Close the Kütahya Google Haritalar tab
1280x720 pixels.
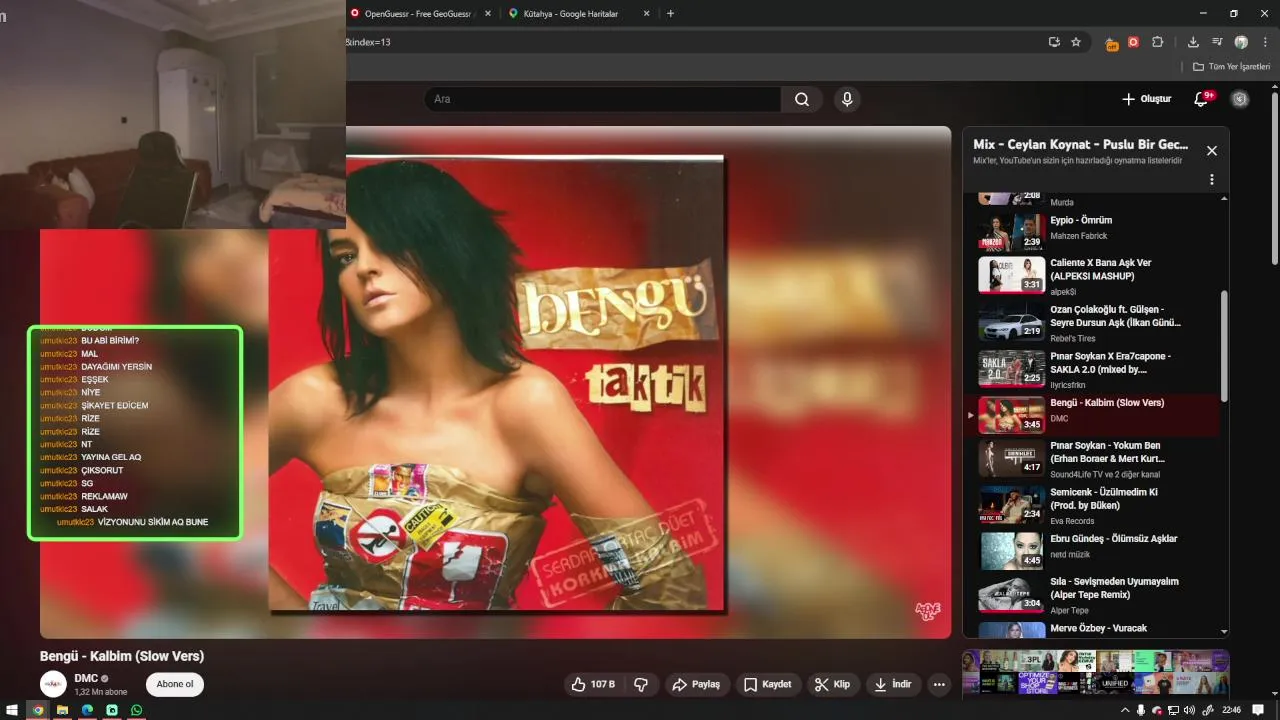click(646, 13)
